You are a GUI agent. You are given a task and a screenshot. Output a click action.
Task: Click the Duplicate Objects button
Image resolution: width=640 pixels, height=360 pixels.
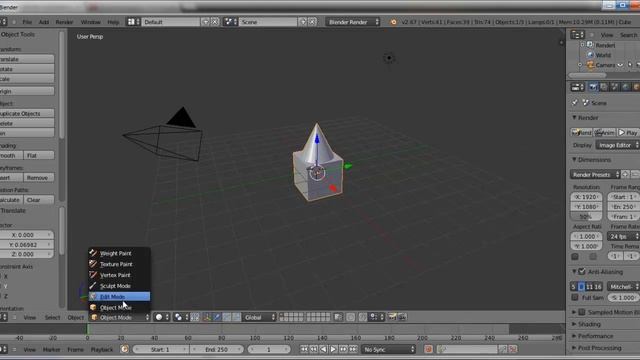point(27,113)
